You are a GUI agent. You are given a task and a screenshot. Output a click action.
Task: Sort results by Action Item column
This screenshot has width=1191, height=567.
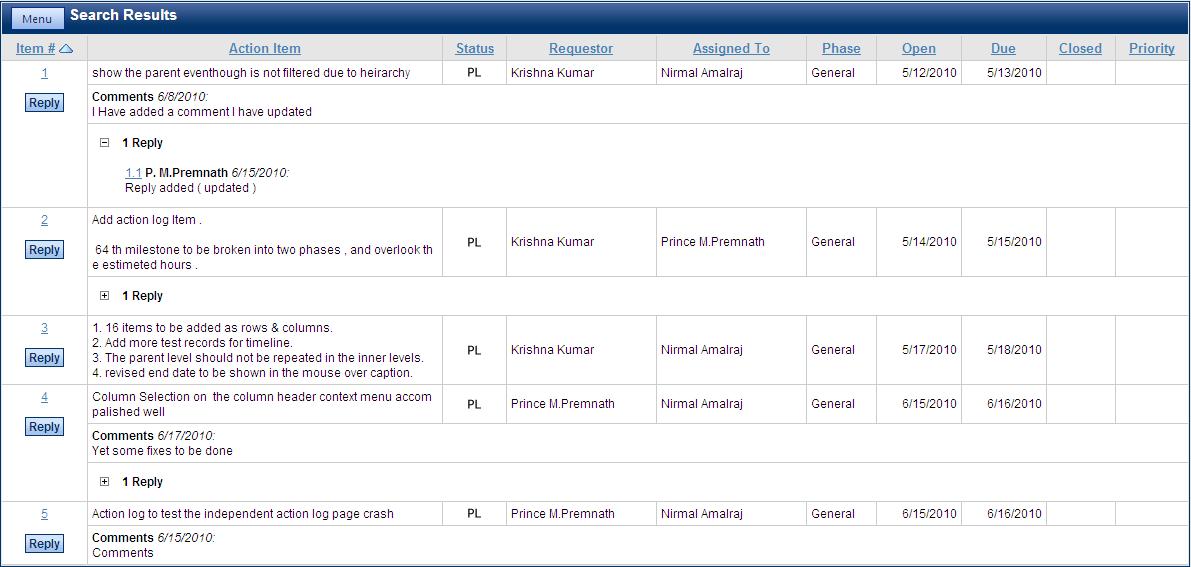264,48
